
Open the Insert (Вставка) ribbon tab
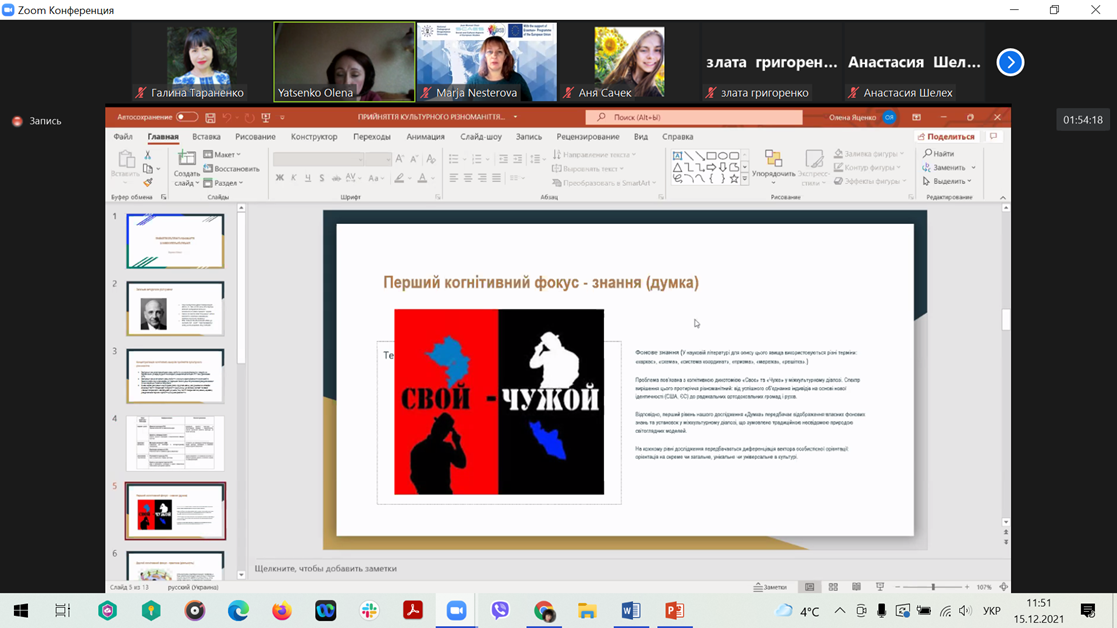coord(206,137)
